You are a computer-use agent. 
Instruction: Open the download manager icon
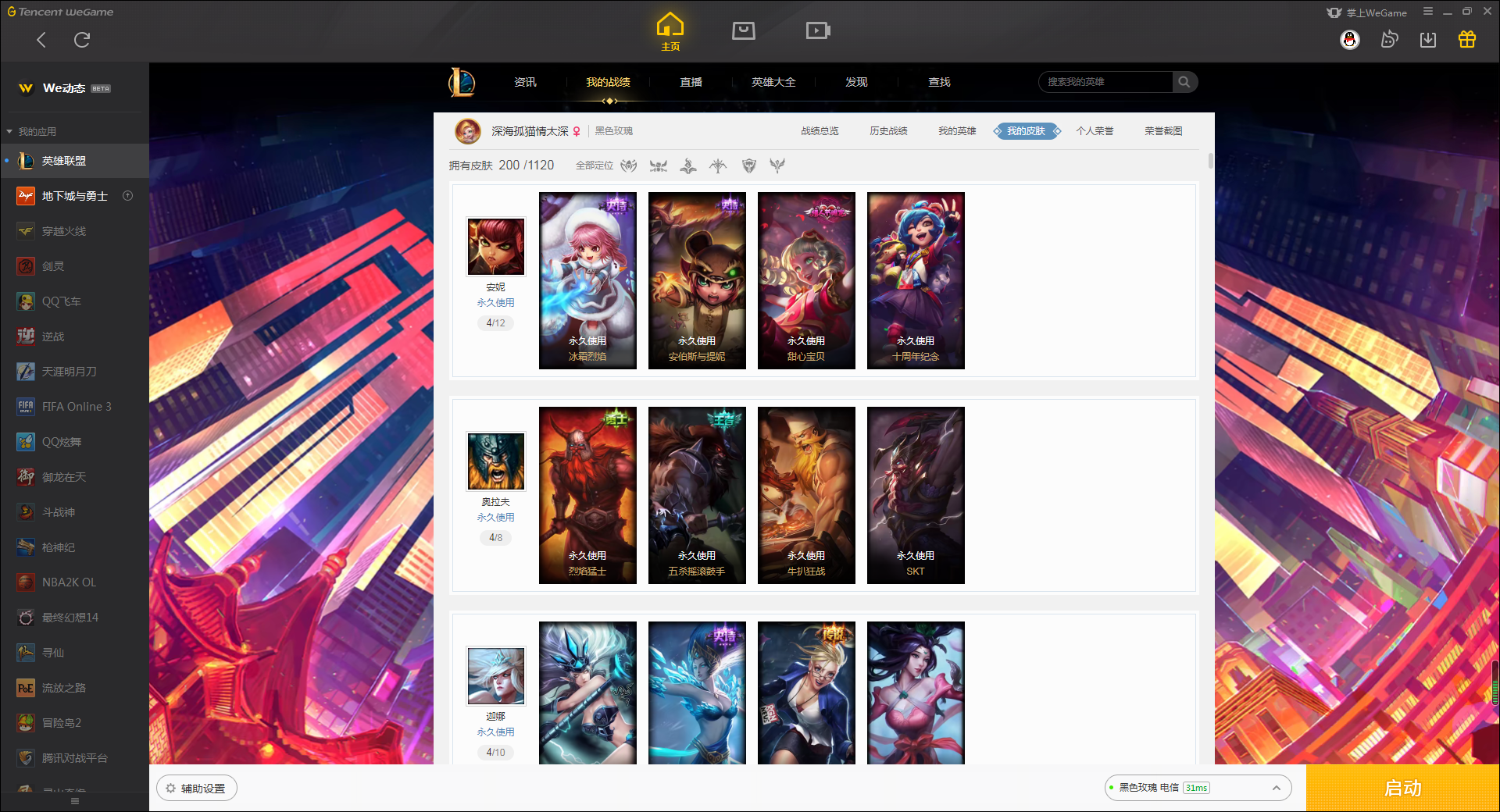(x=1428, y=40)
